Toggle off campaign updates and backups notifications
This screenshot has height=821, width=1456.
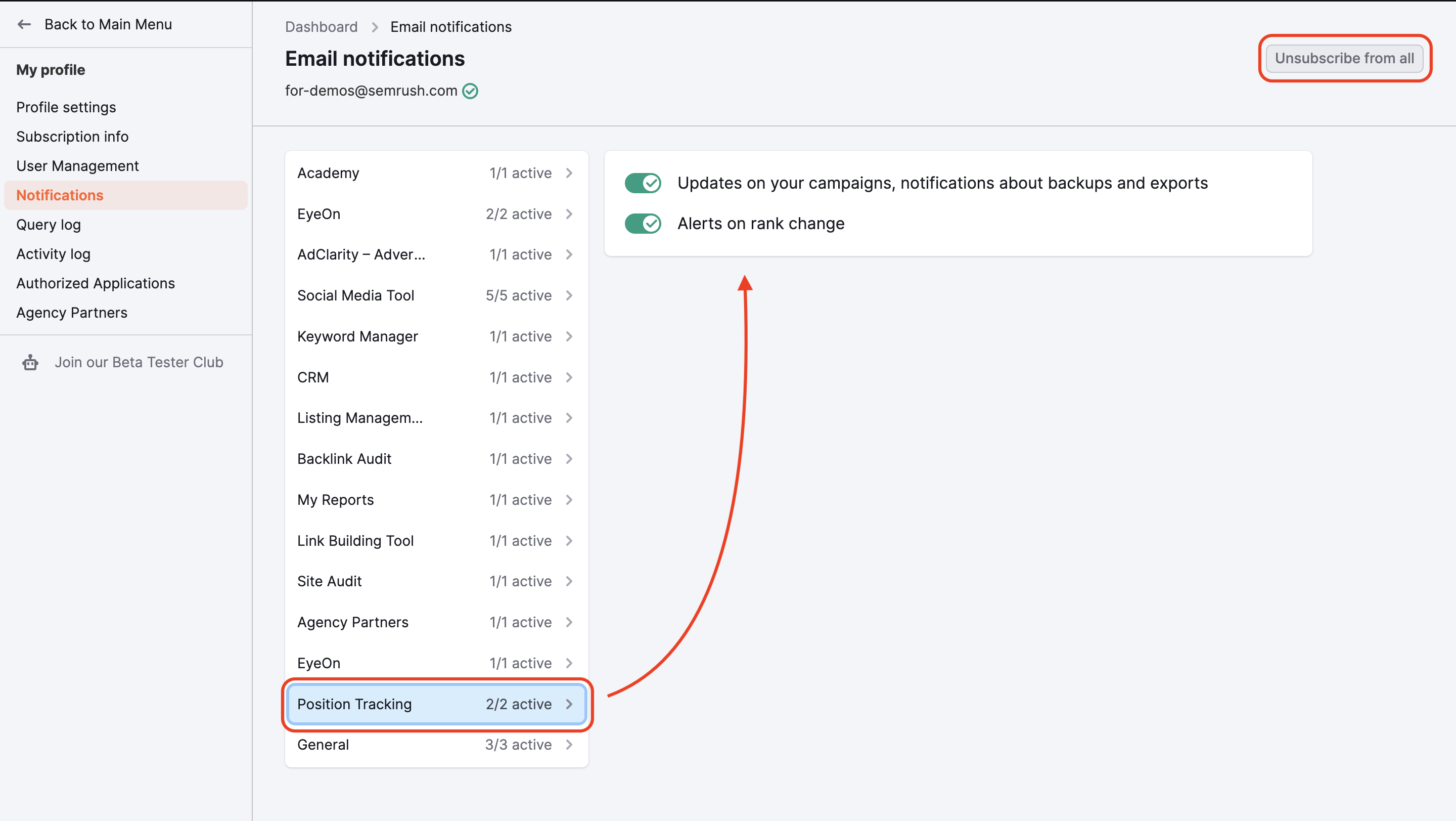click(x=643, y=183)
